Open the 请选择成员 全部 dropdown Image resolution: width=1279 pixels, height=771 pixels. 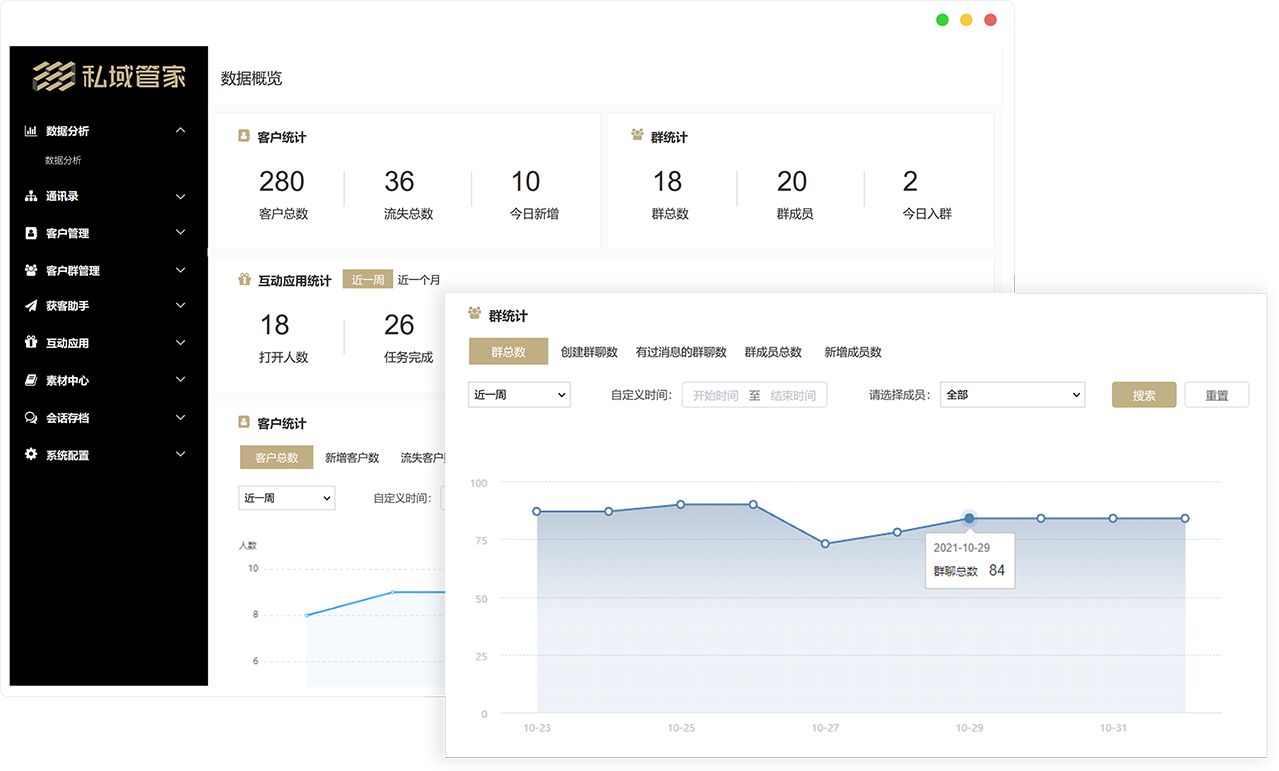(x=1012, y=395)
